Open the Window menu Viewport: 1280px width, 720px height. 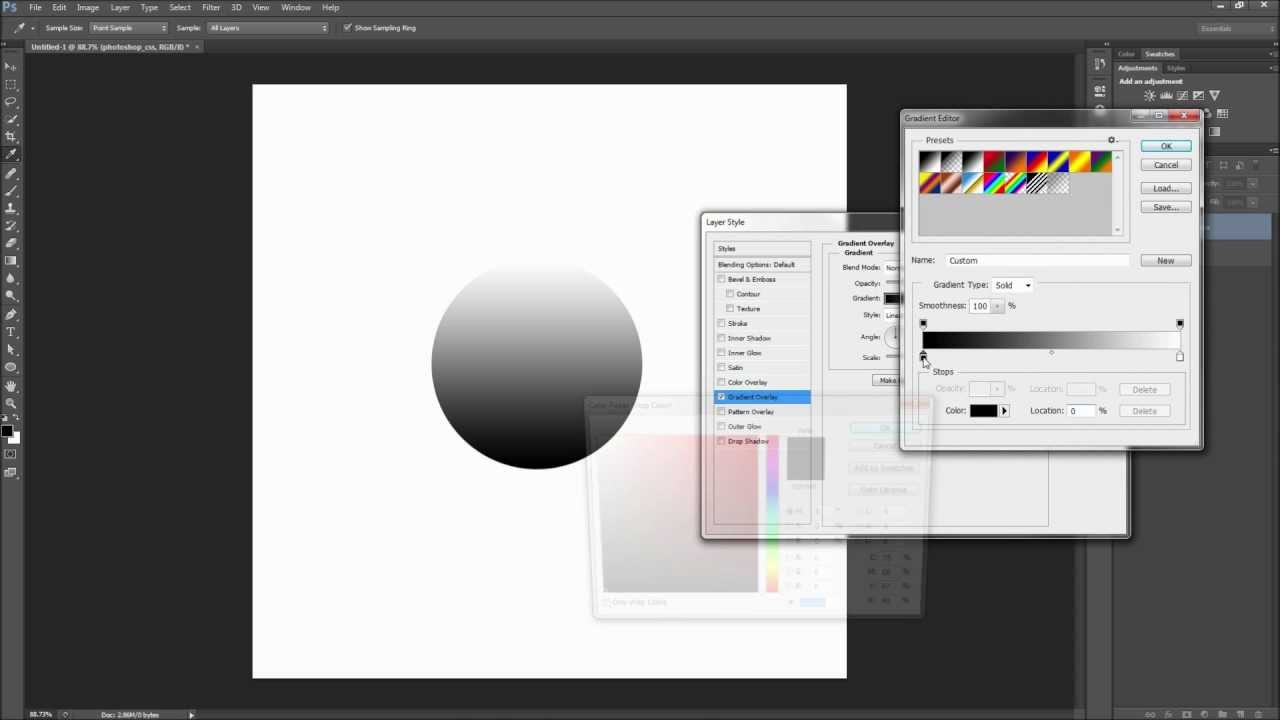(296, 7)
